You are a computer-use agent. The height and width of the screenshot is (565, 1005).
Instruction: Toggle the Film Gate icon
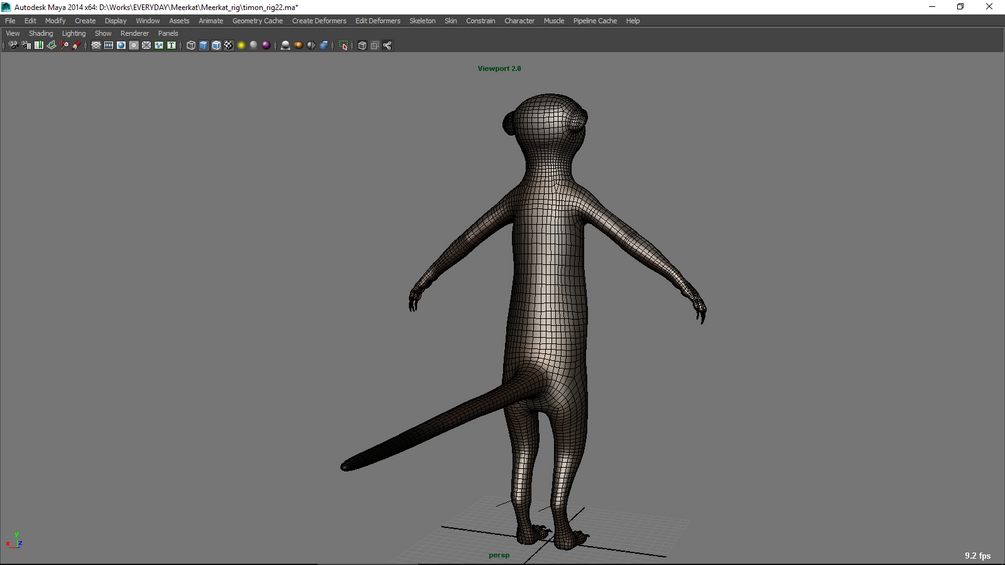tap(108, 45)
